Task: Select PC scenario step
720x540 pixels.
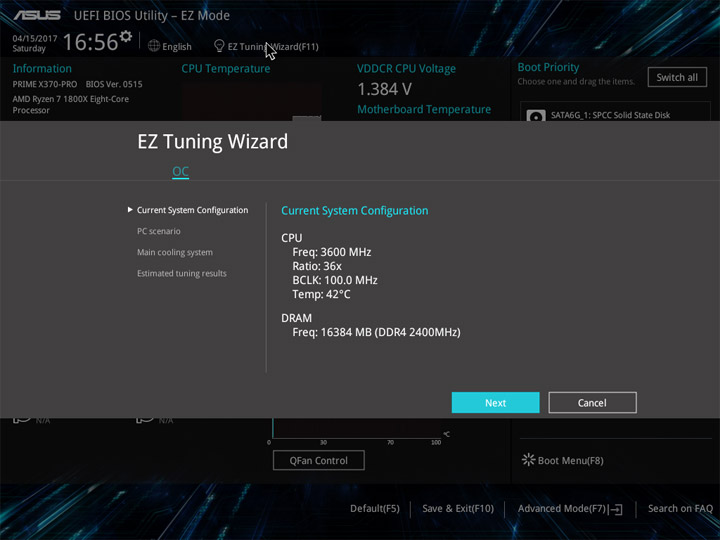Action: click(158, 231)
